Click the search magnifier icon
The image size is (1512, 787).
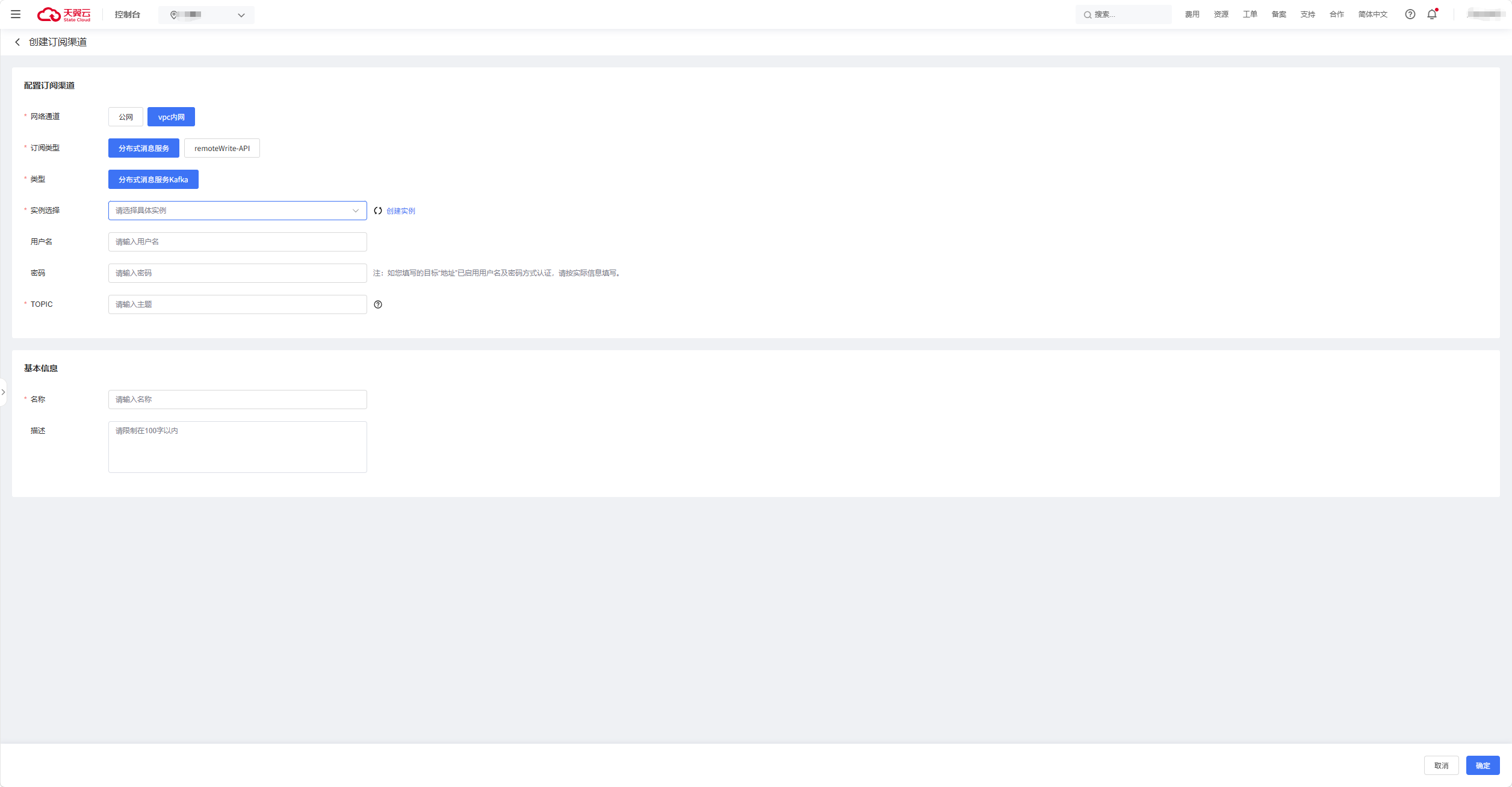click(x=1088, y=15)
